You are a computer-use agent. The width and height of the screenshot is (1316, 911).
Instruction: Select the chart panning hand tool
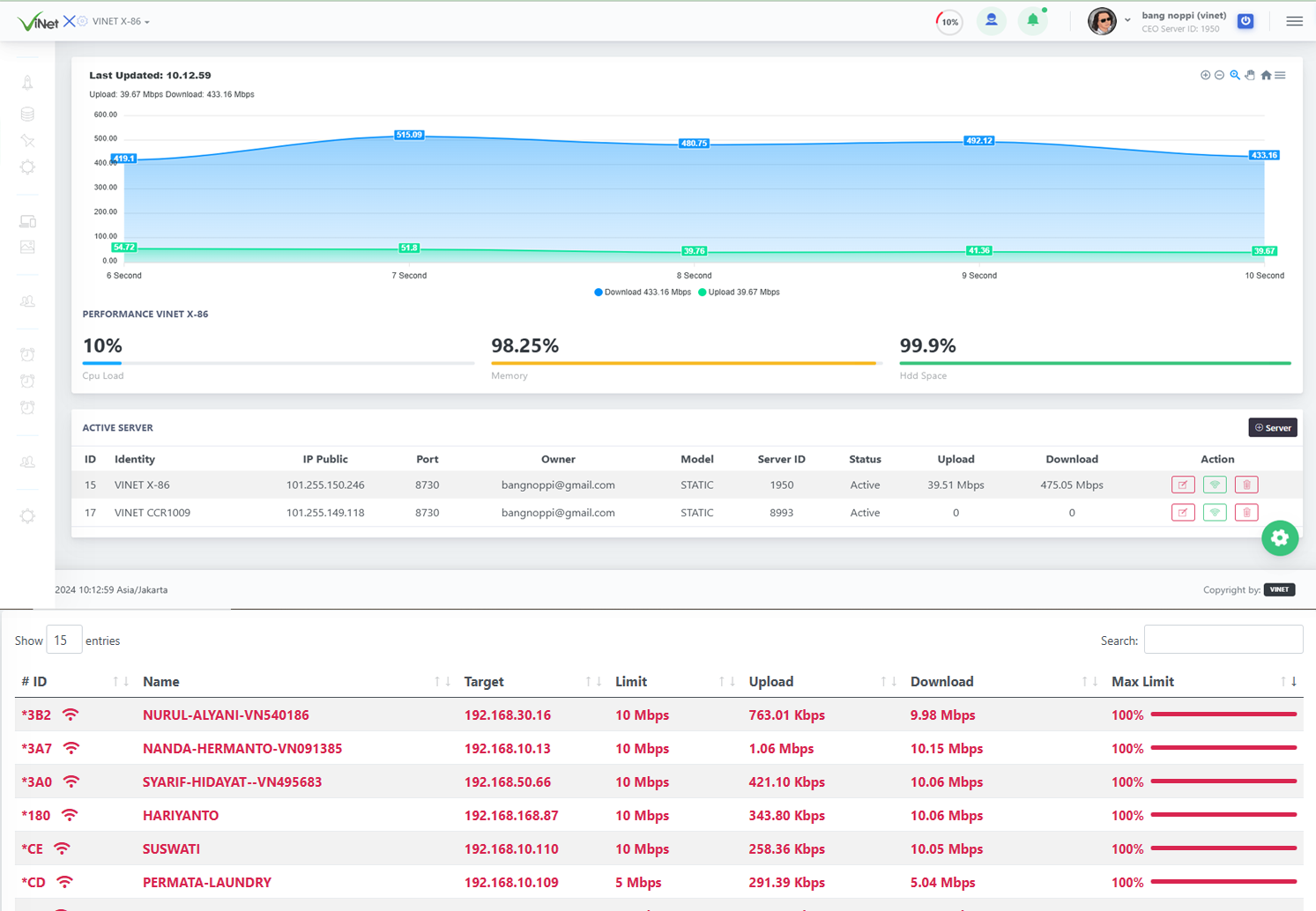coord(1250,75)
